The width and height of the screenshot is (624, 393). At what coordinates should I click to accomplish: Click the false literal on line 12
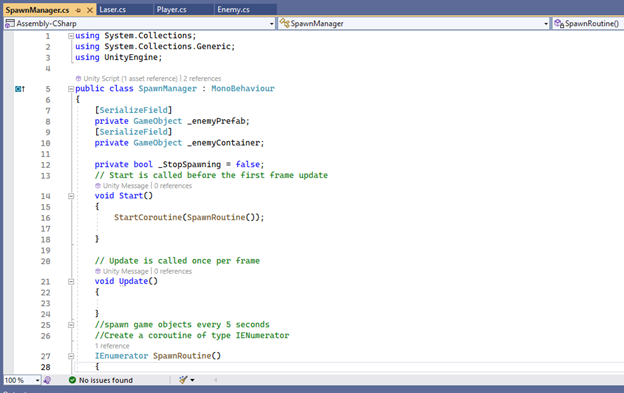click(248, 164)
